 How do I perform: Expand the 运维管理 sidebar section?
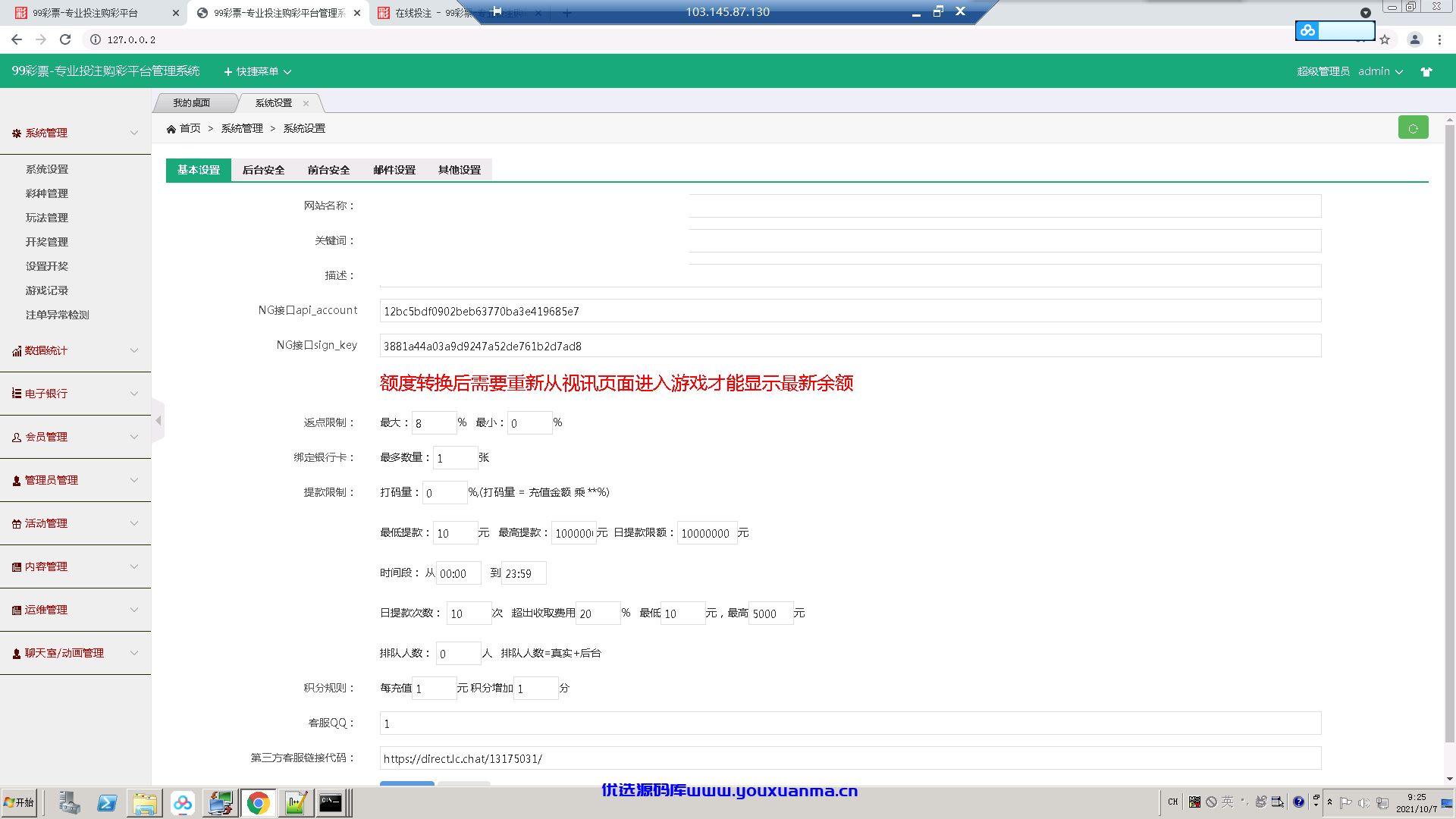[75, 610]
